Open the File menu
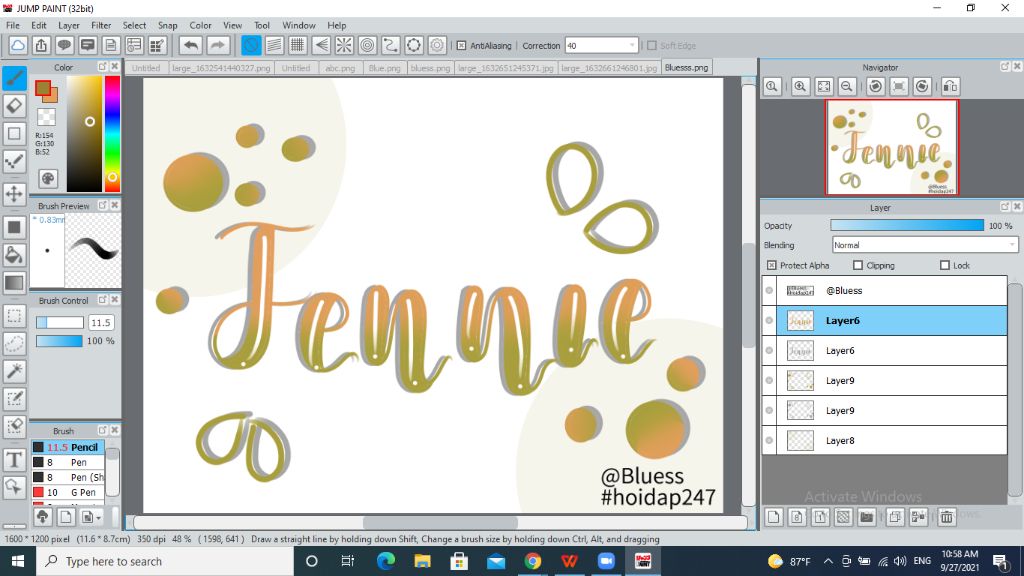The width and height of the screenshot is (1024, 576). point(12,25)
